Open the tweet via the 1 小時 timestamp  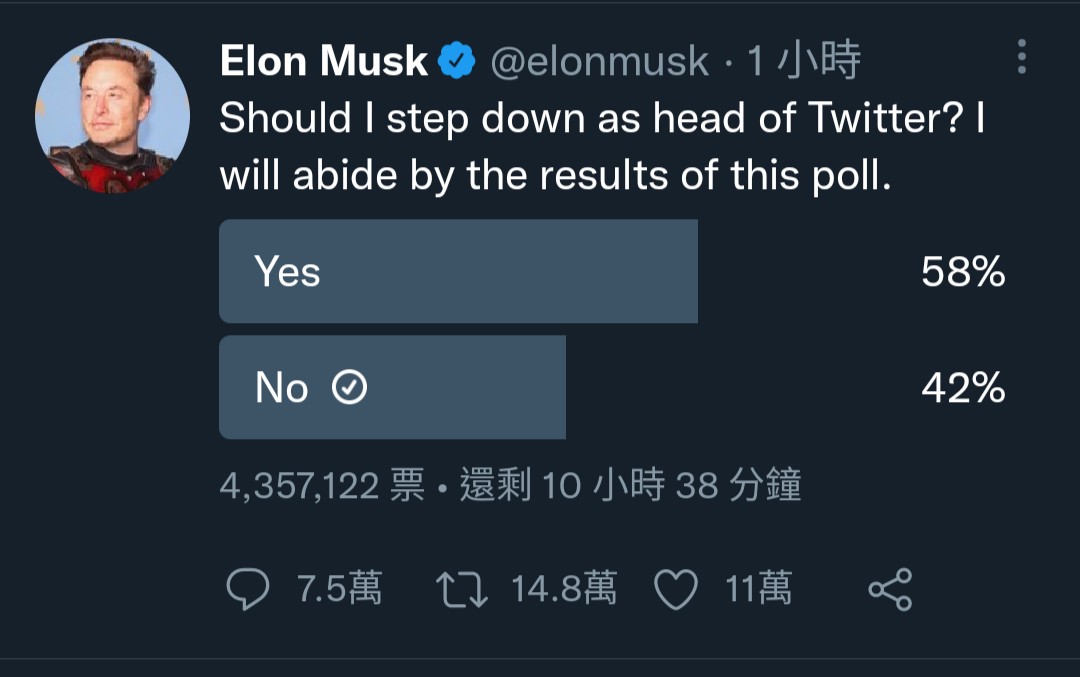click(x=805, y=63)
